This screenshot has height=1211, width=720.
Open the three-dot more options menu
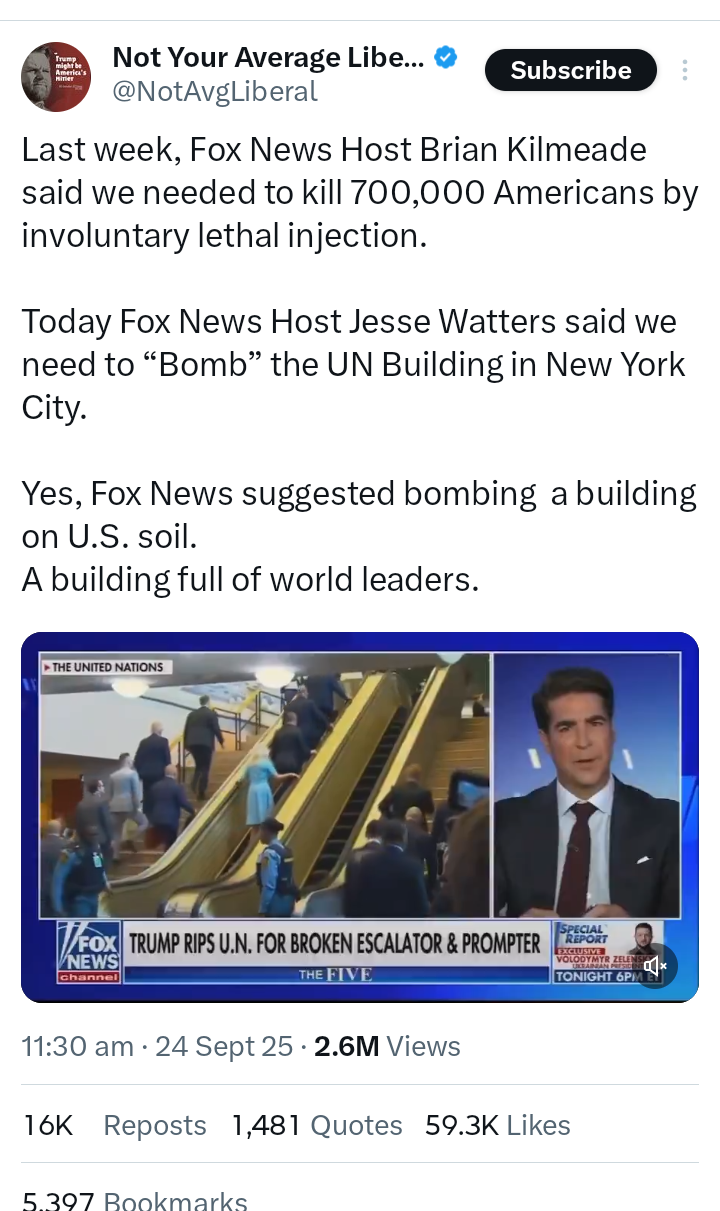pos(685,70)
